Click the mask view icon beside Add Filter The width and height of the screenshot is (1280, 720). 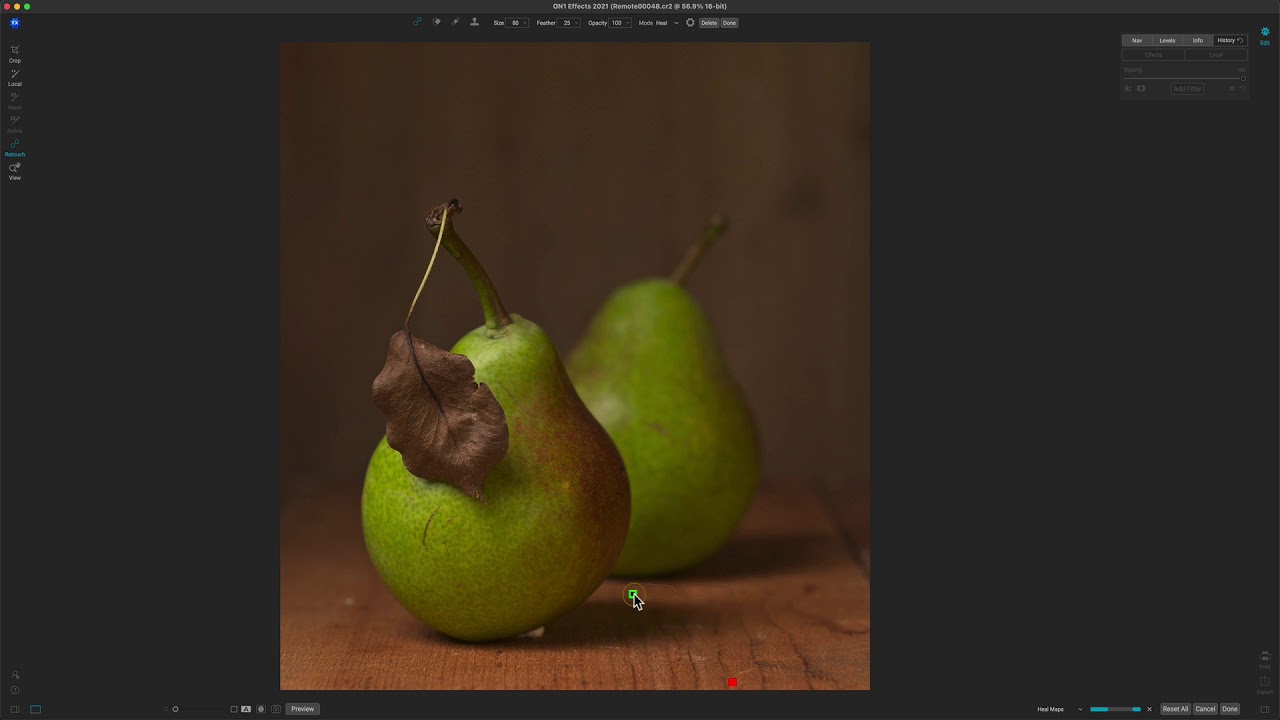coord(1141,88)
